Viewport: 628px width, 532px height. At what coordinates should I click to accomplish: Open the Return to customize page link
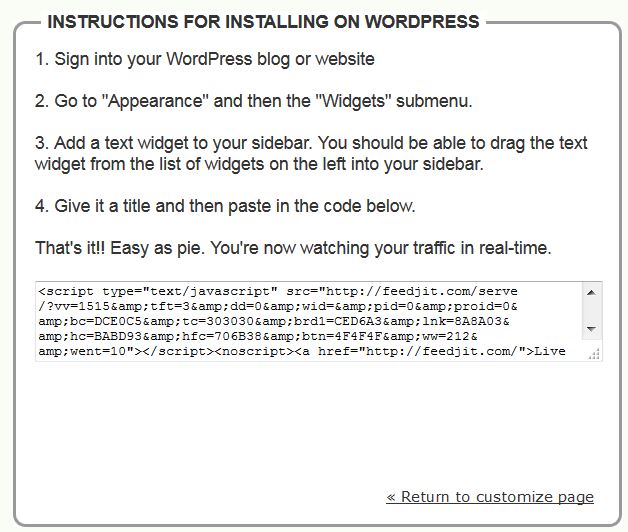pyautogui.click(x=490, y=497)
